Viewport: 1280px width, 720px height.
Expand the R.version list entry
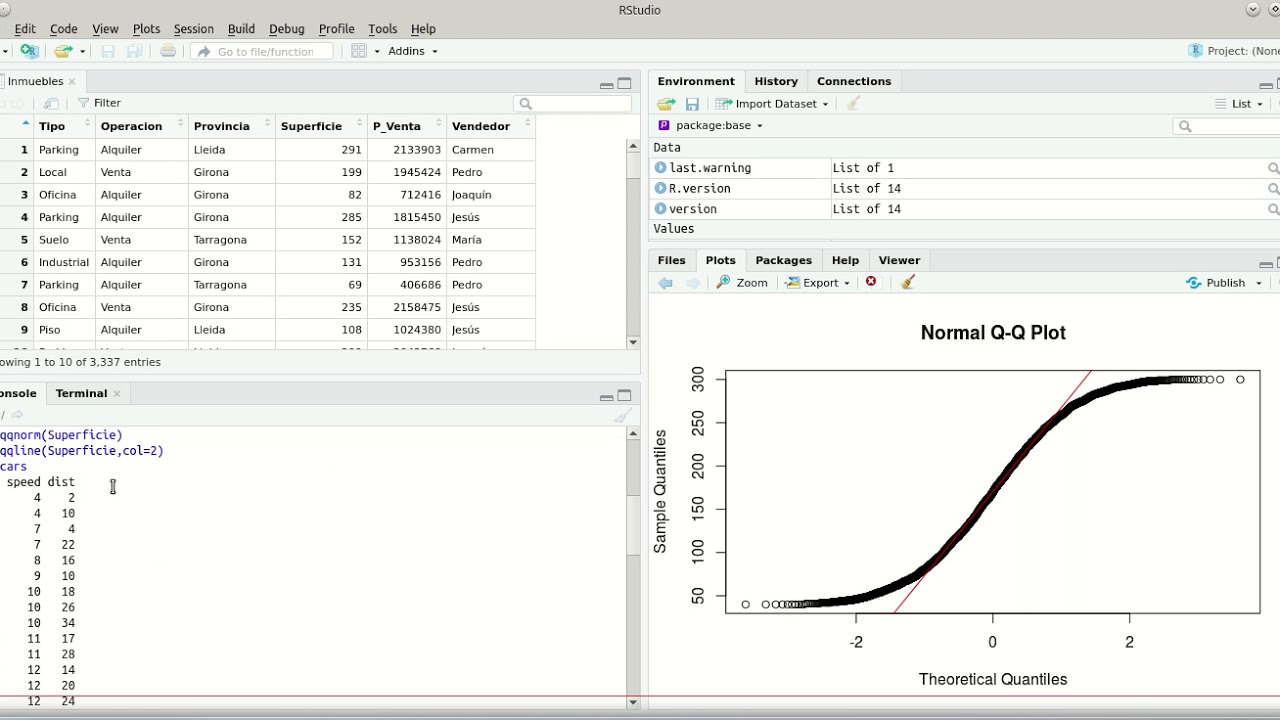coord(660,188)
